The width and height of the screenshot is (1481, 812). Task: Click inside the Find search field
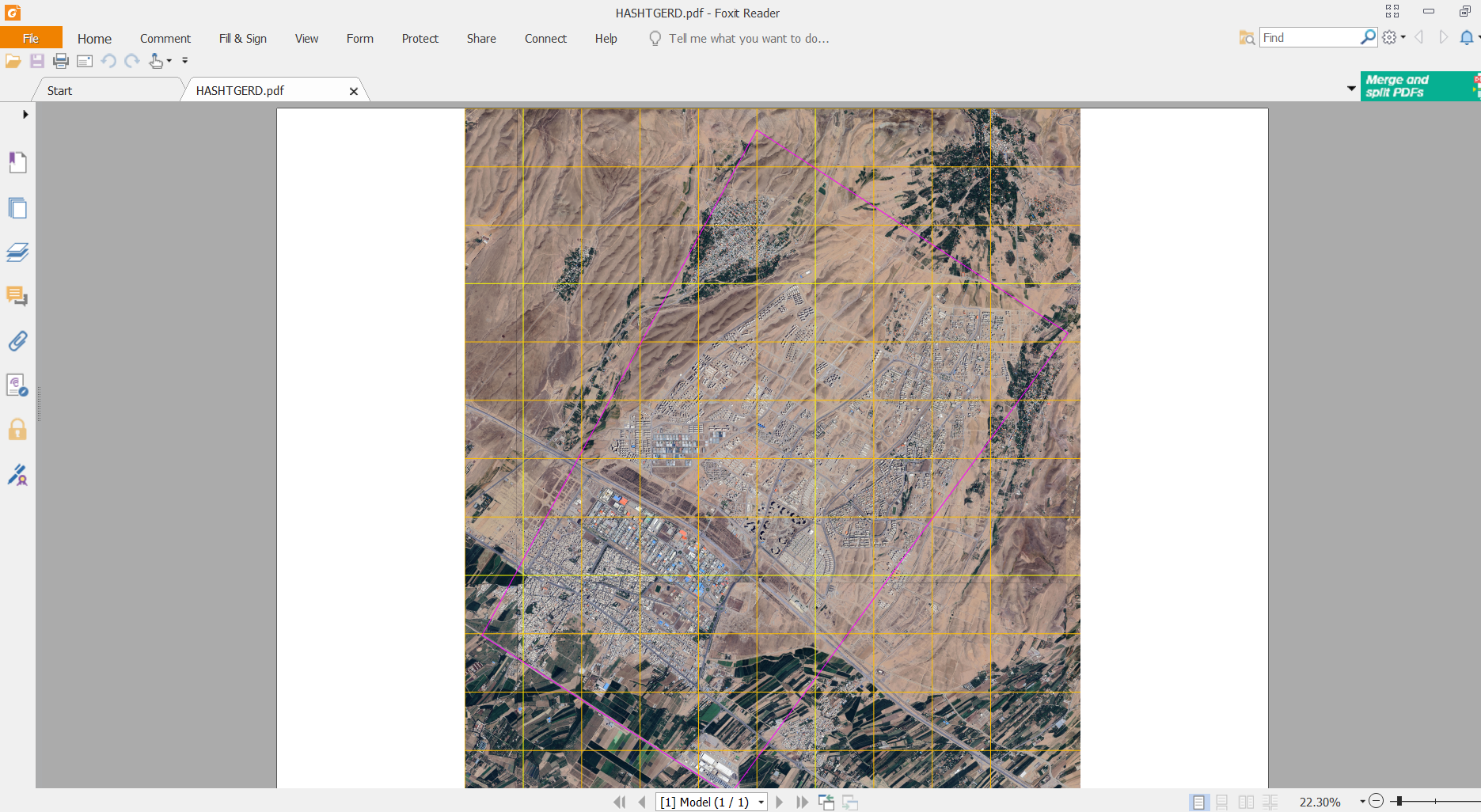[x=1309, y=38]
